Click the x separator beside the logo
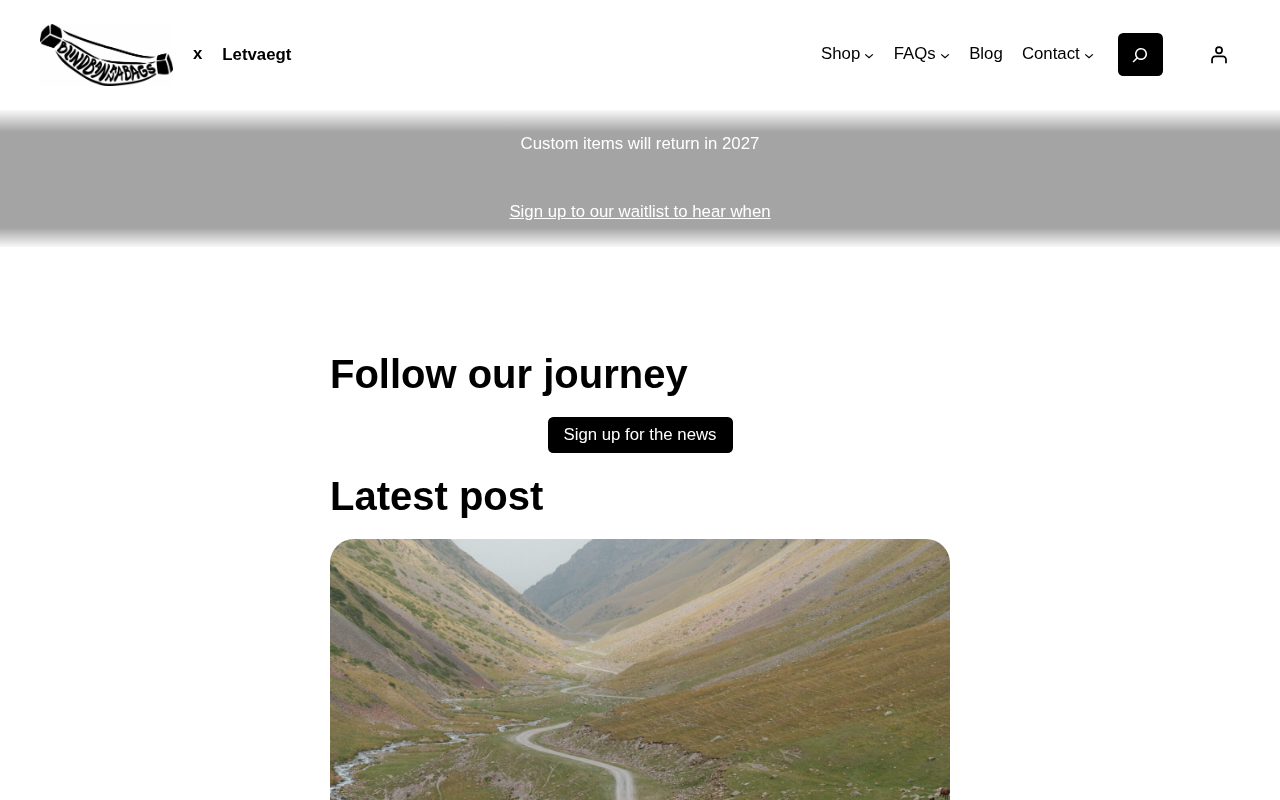Image resolution: width=1280 pixels, height=800 pixels. [x=198, y=54]
